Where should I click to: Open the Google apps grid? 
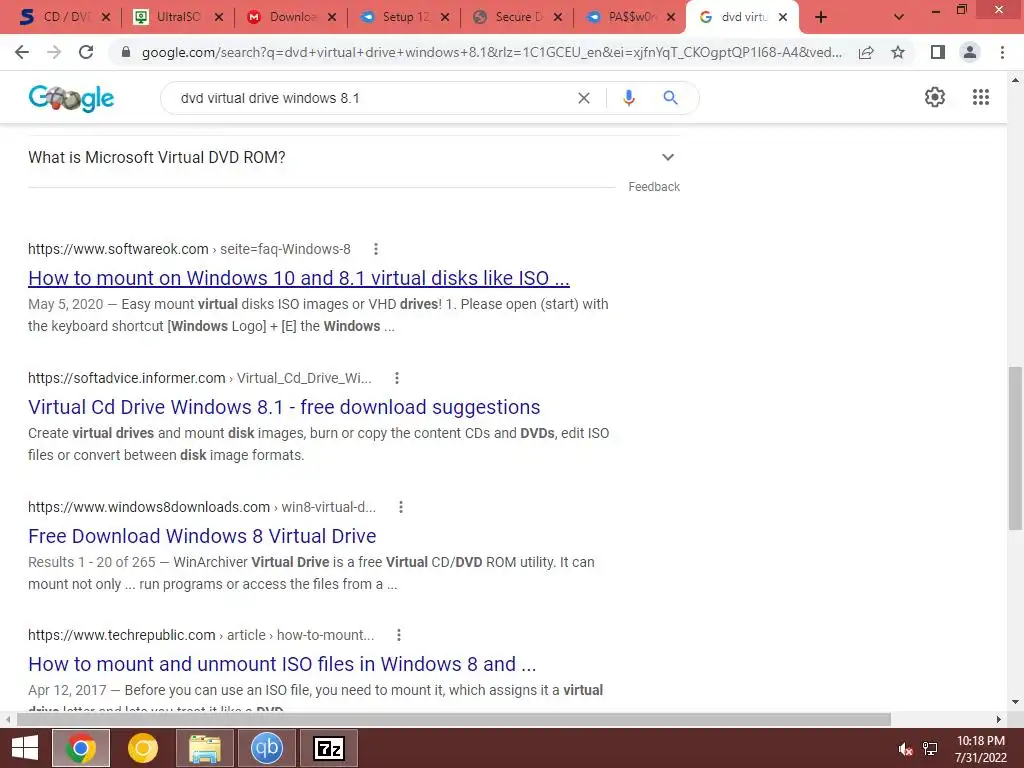(981, 97)
